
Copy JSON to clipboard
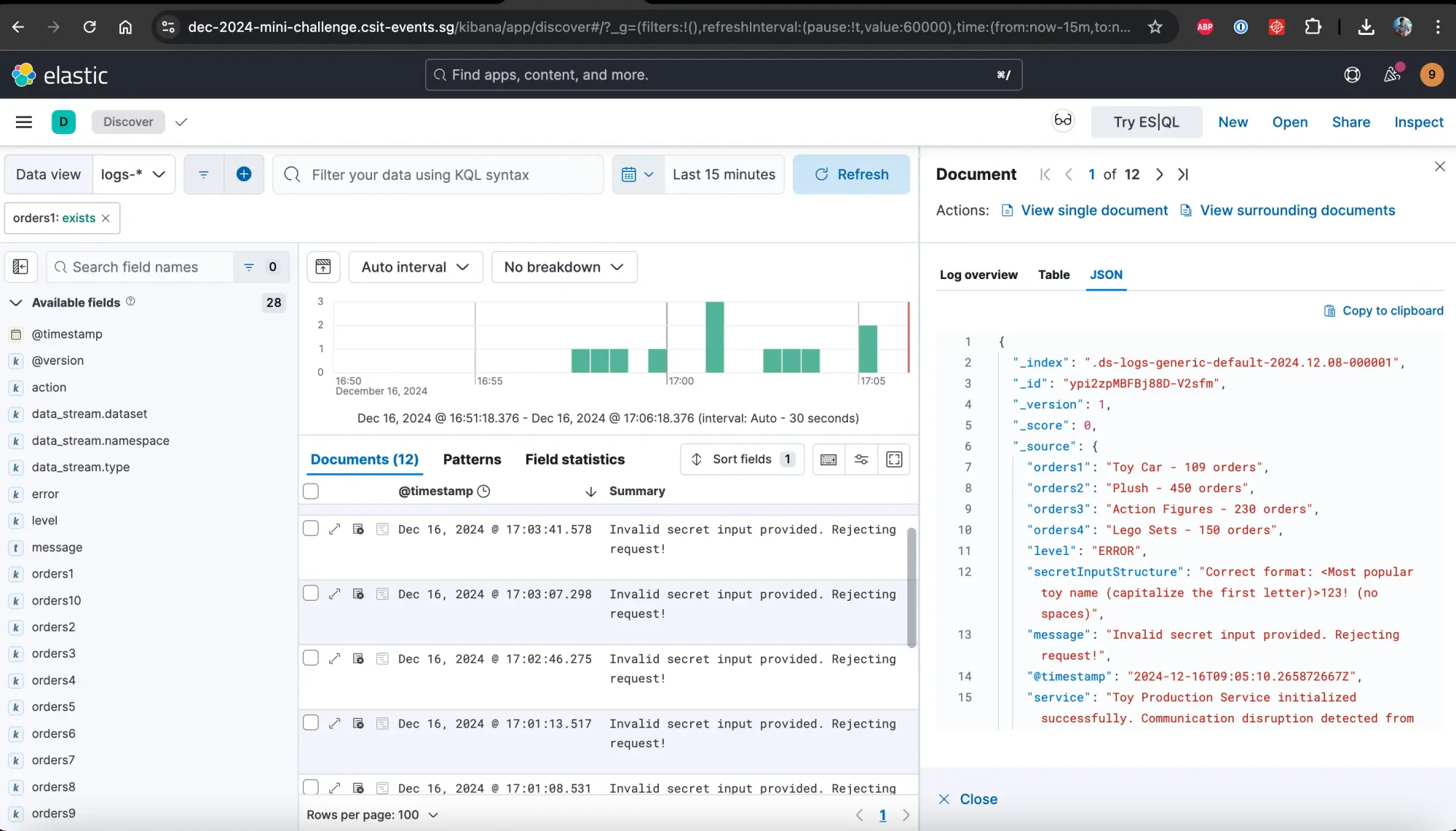point(1383,311)
